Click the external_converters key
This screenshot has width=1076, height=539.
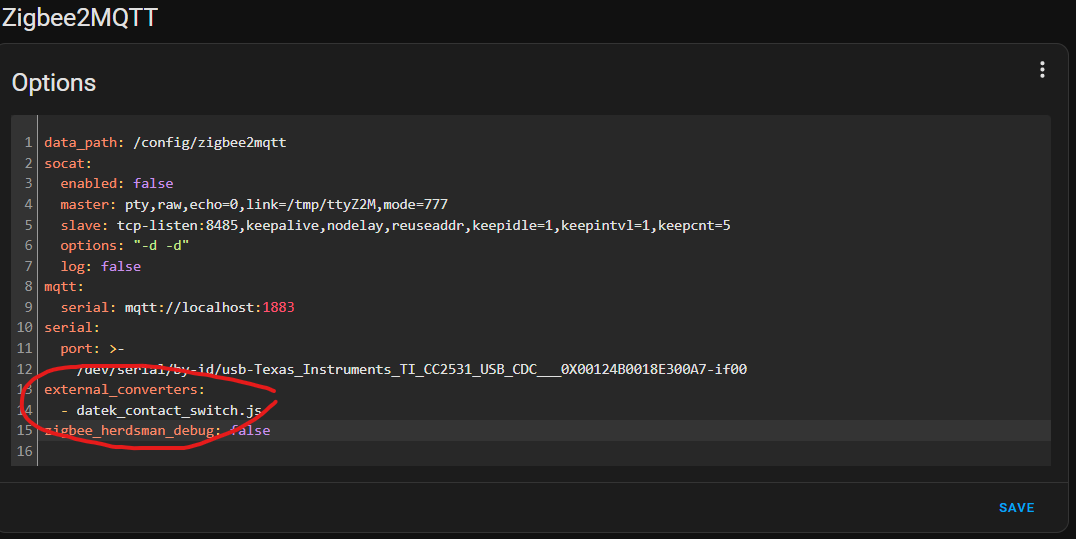[x=124, y=389]
